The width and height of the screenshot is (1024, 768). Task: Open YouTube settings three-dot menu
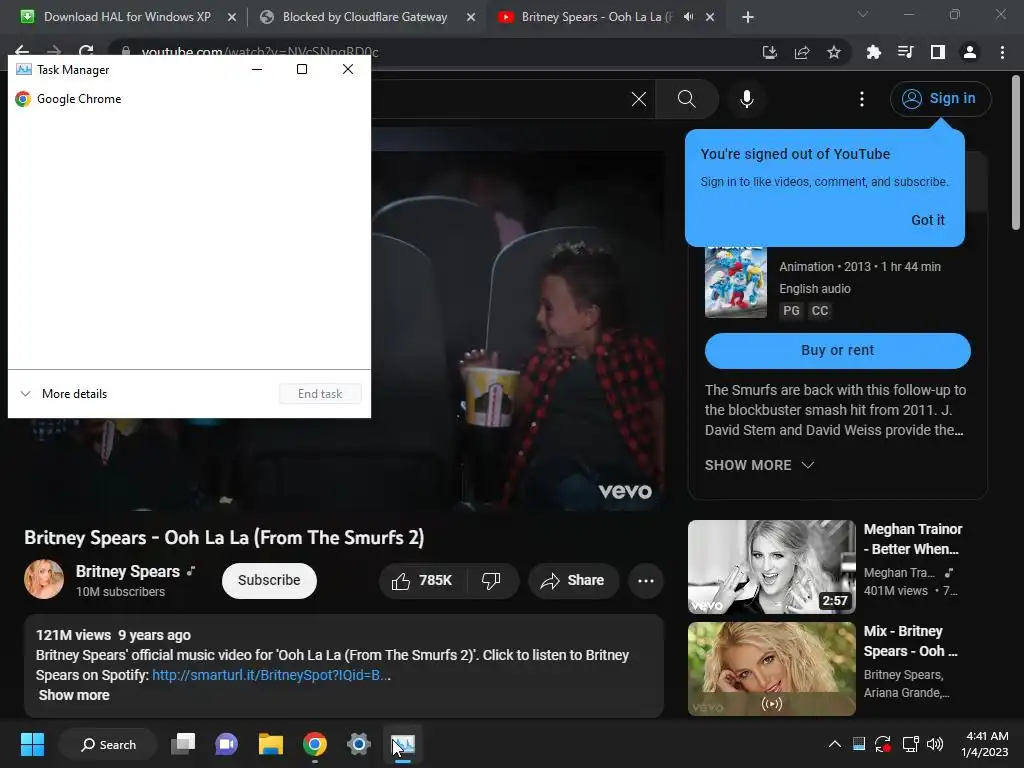[862, 99]
